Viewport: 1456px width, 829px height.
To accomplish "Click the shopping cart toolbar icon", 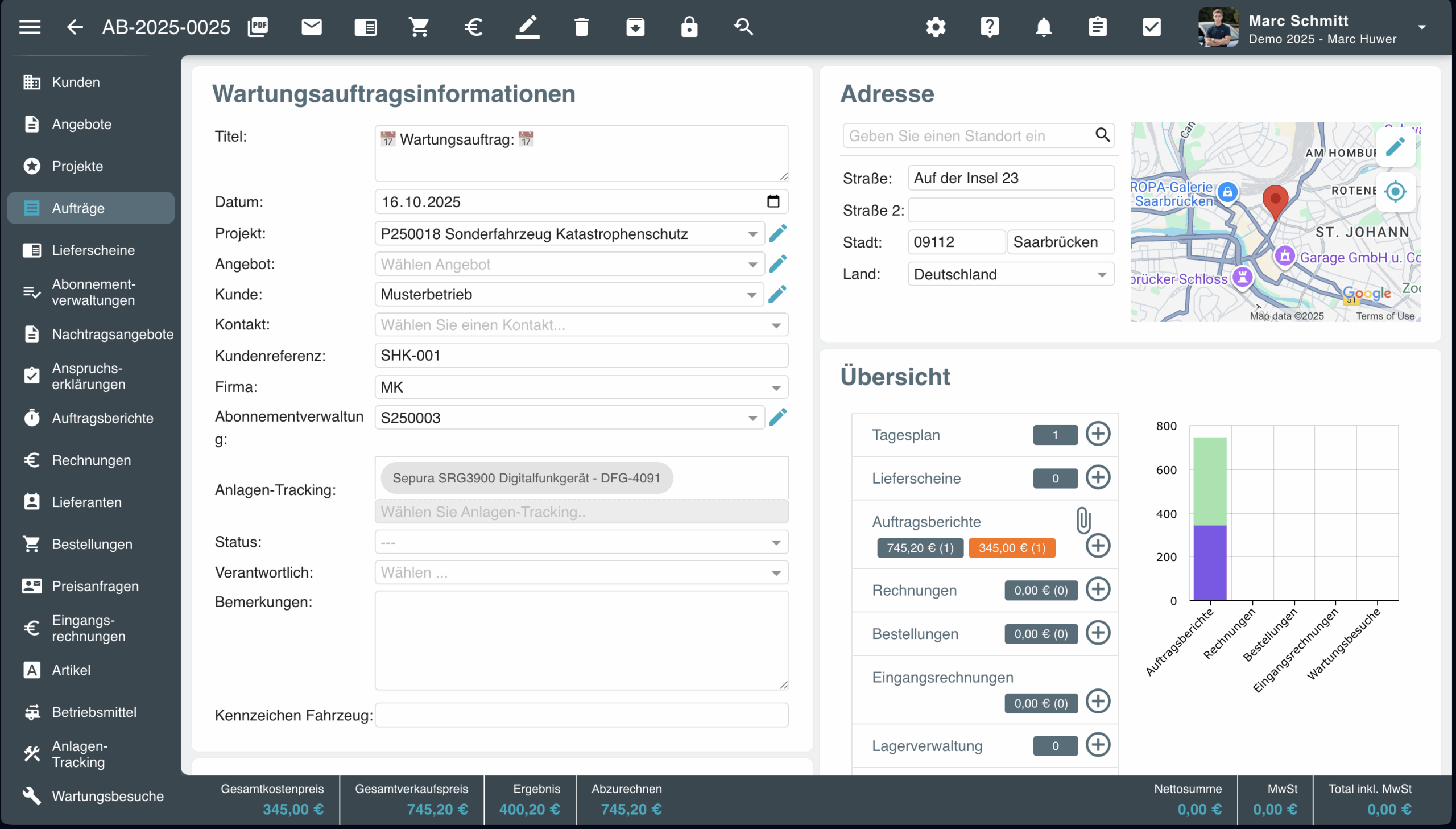I will [419, 27].
